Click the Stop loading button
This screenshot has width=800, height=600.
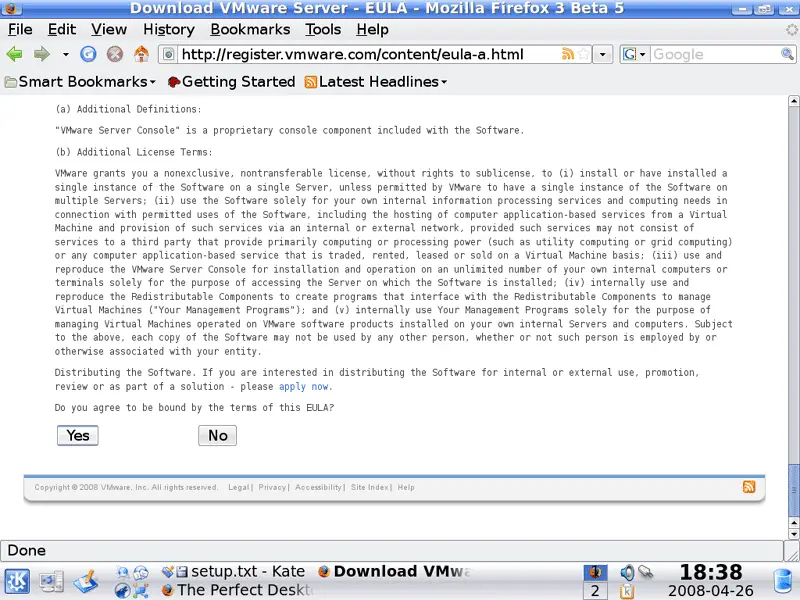tap(115, 54)
